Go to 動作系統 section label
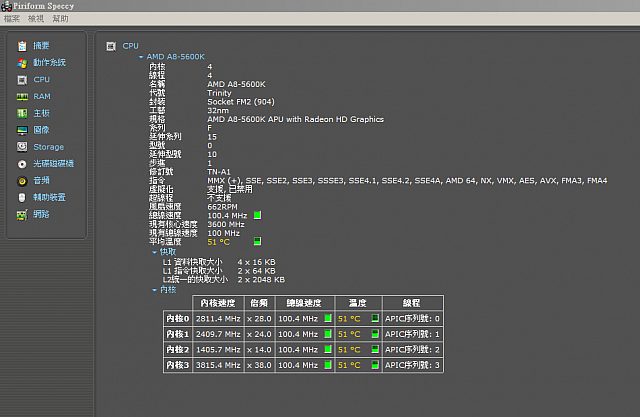Screen dimensions: 640x417 click(49, 62)
